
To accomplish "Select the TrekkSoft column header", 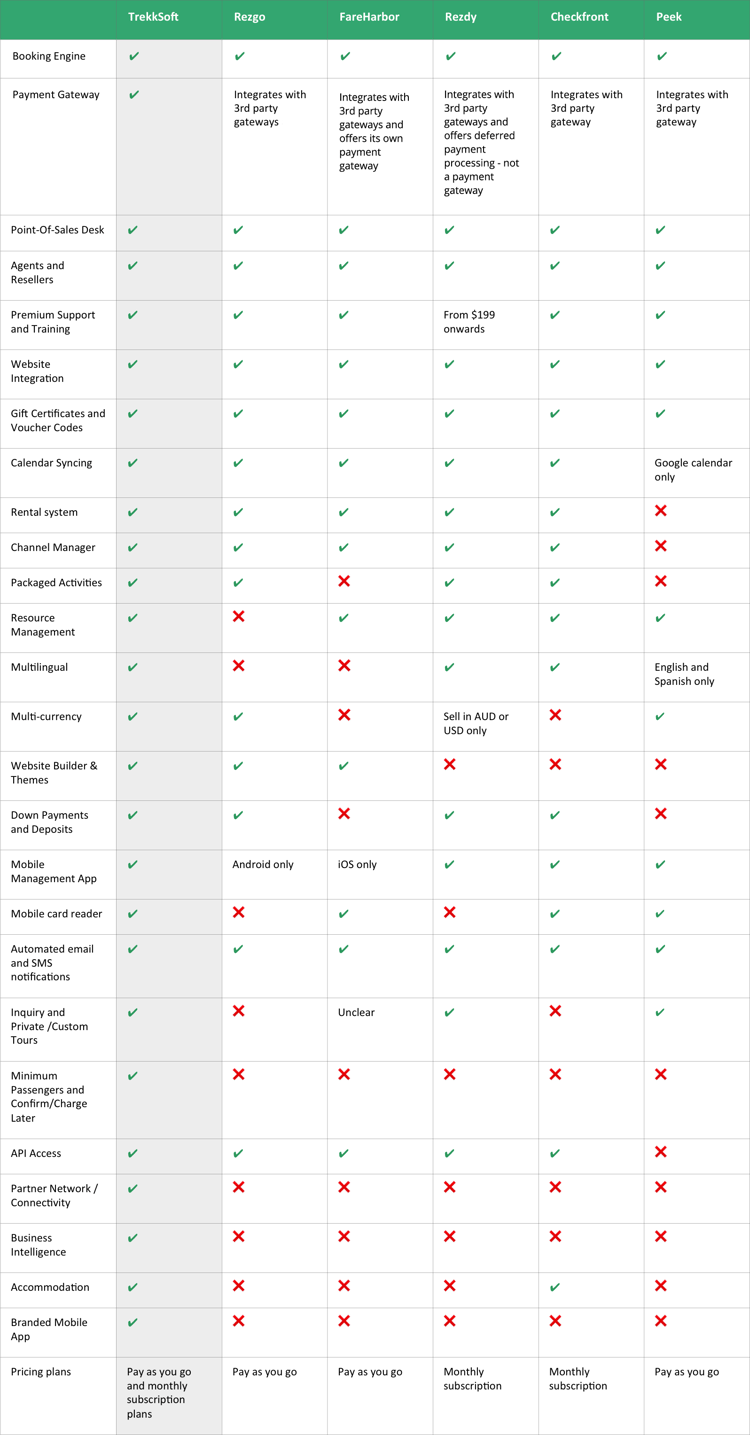I will [153, 17].
